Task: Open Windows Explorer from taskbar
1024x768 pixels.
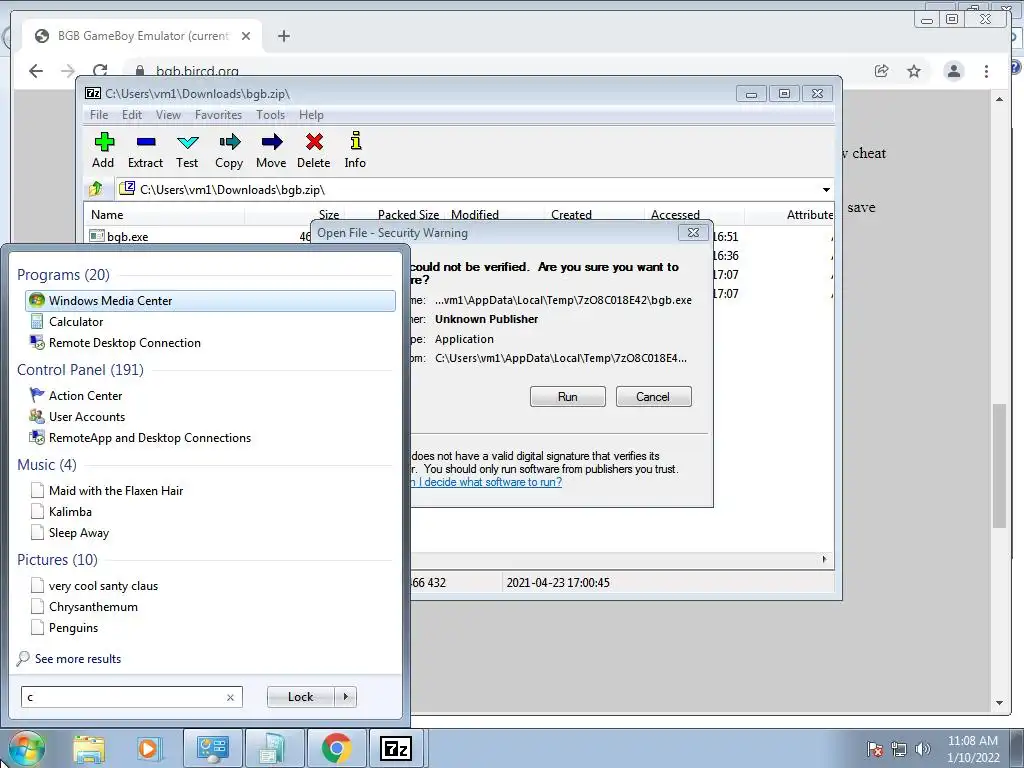Action: [88, 748]
